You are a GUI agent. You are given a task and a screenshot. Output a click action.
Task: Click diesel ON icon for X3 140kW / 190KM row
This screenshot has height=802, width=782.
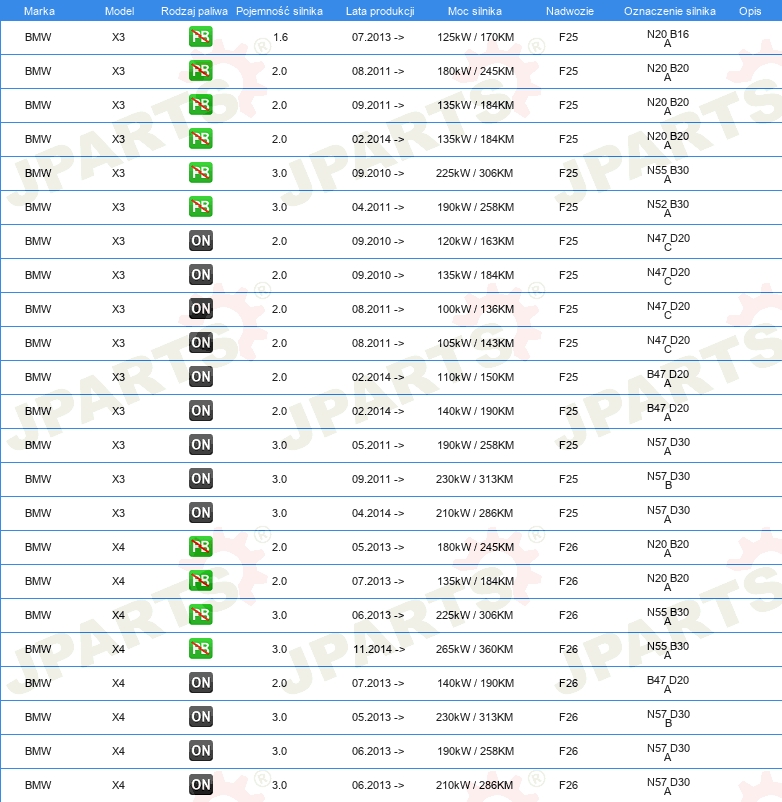(200, 411)
